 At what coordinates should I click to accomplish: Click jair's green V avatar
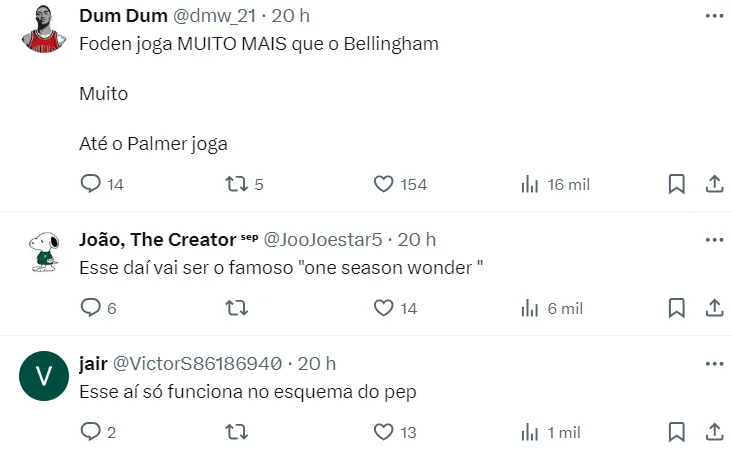click(43, 377)
